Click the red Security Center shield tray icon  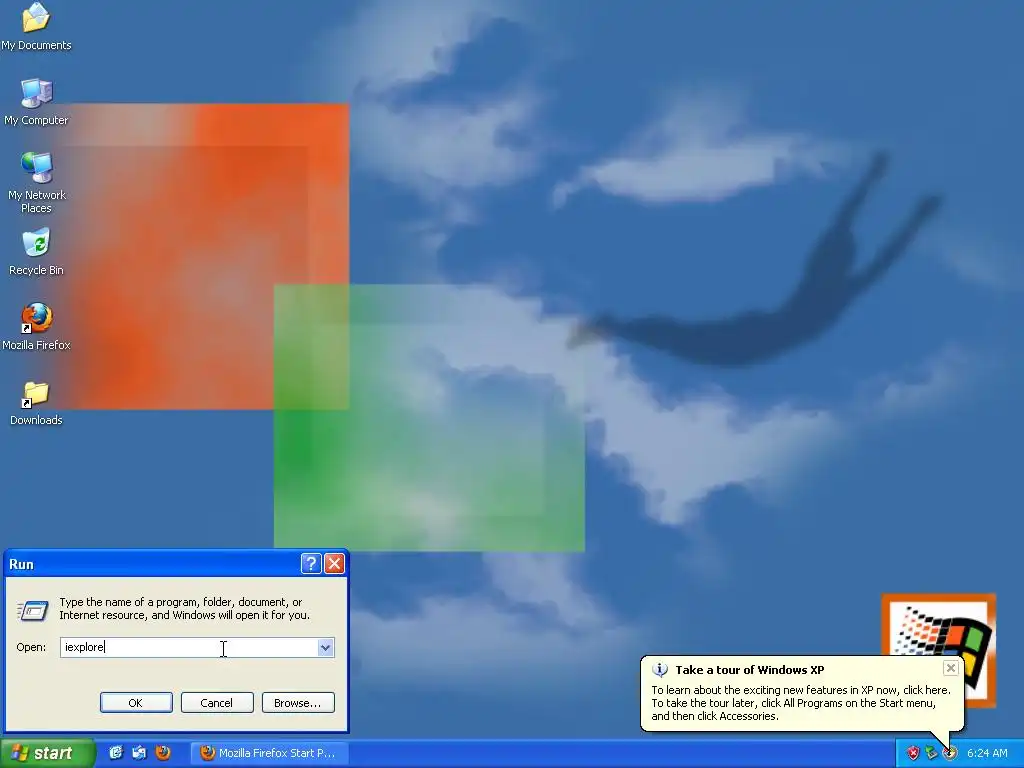point(913,753)
